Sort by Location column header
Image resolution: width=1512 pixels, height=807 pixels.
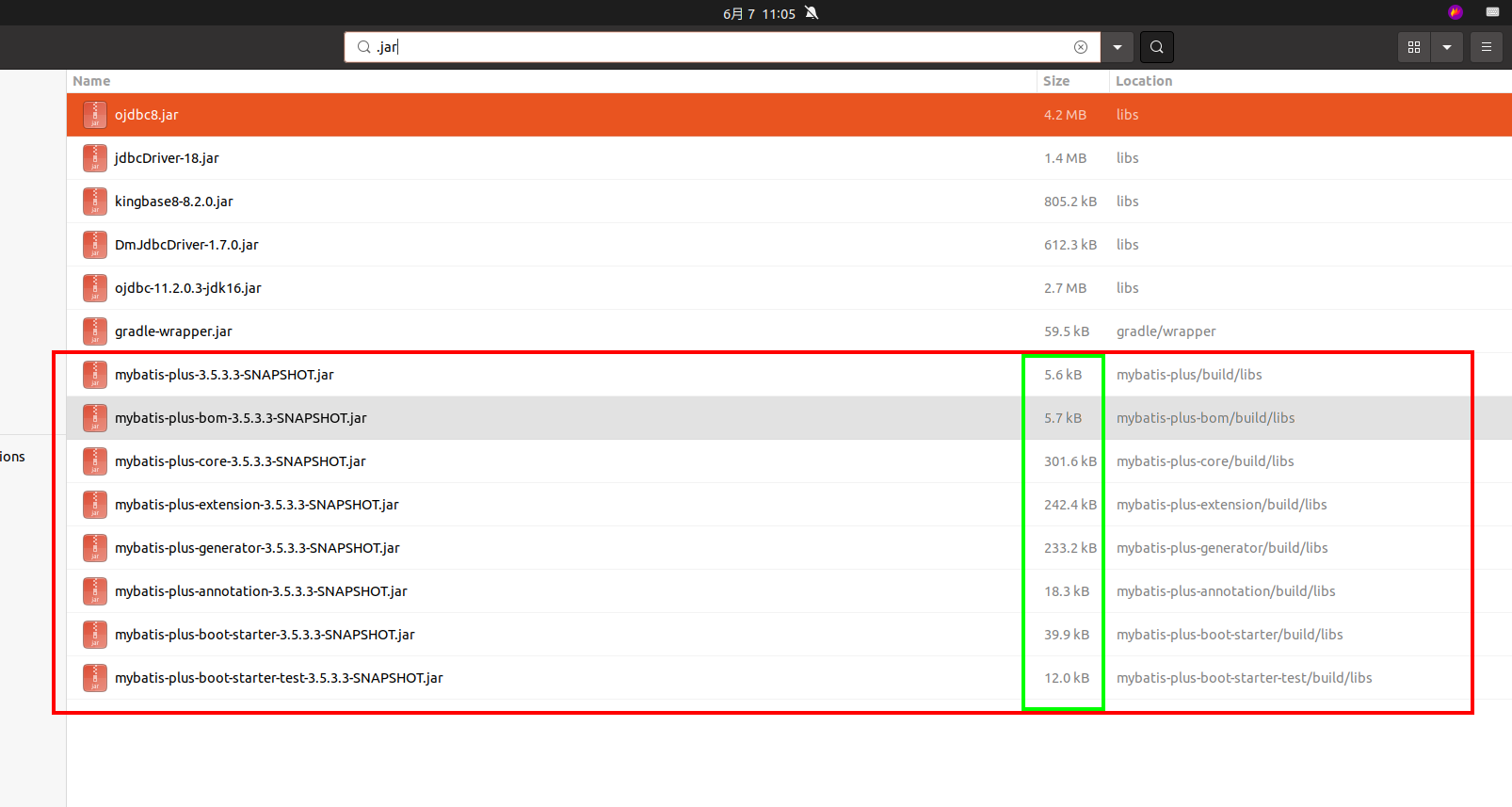[1144, 81]
